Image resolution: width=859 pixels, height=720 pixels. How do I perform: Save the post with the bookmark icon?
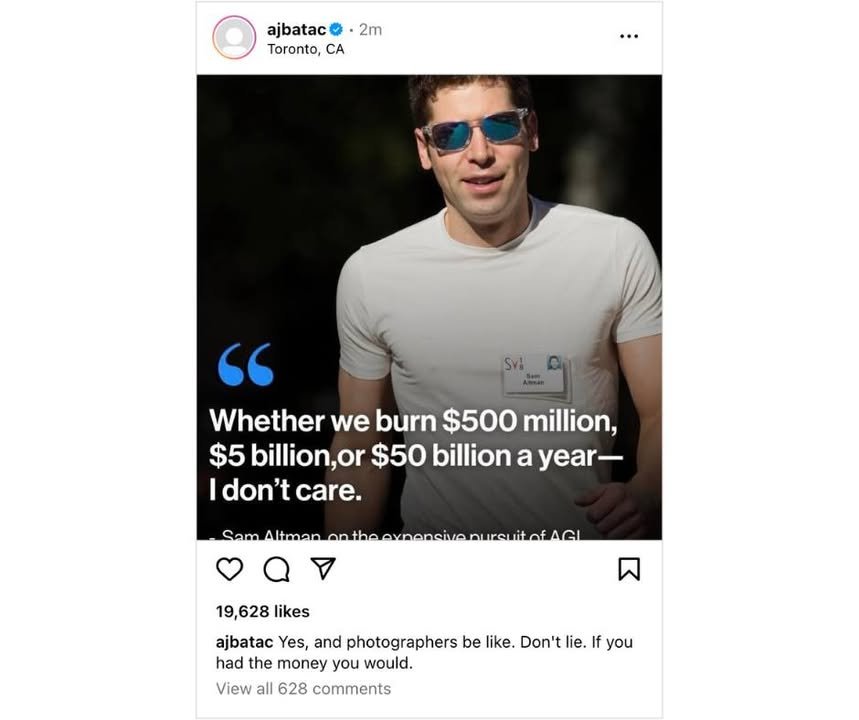coord(629,569)
